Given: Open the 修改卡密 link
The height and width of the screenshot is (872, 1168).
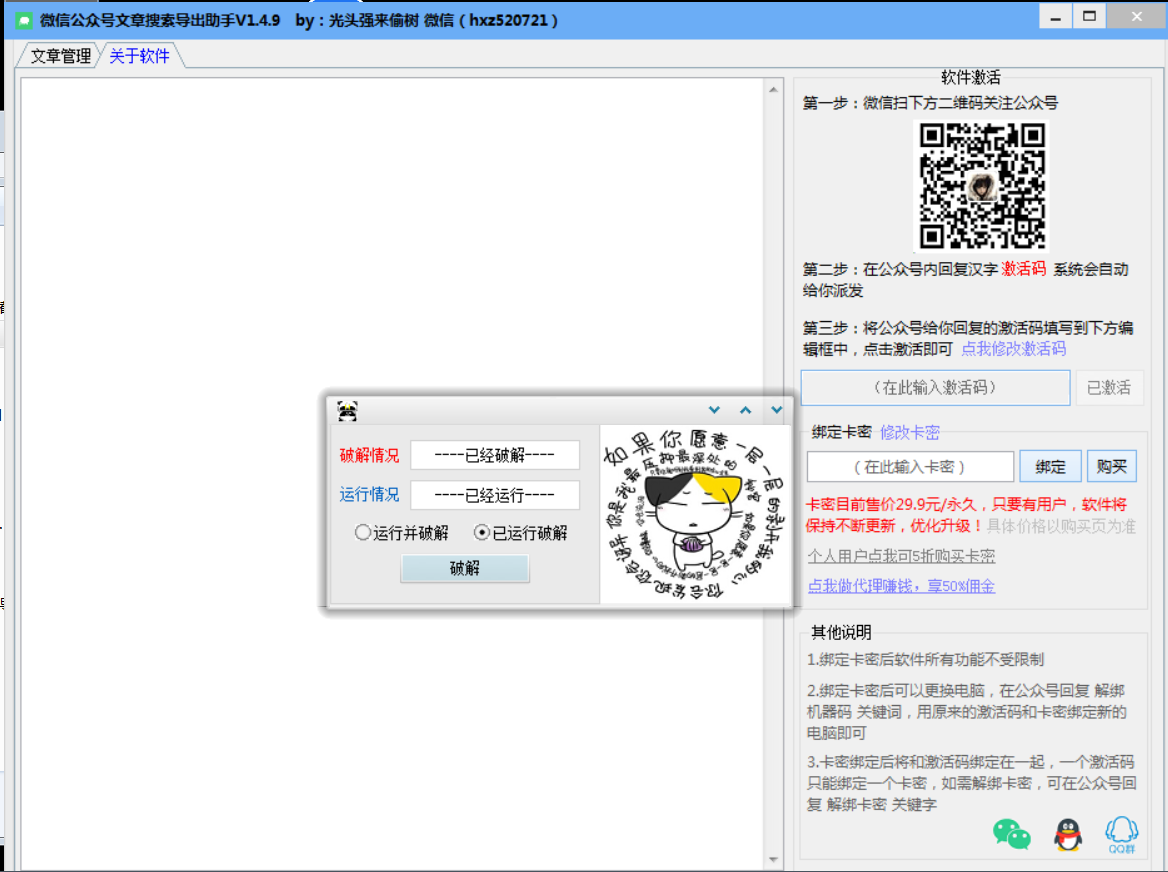Looking at the screenshot, I should coord(910,432).
